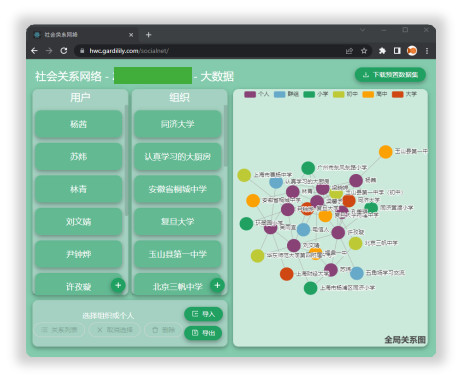Image resolution: width=463 pixels, height=382 pixels.
Task: Go forward in browser history
Action: 49,51
